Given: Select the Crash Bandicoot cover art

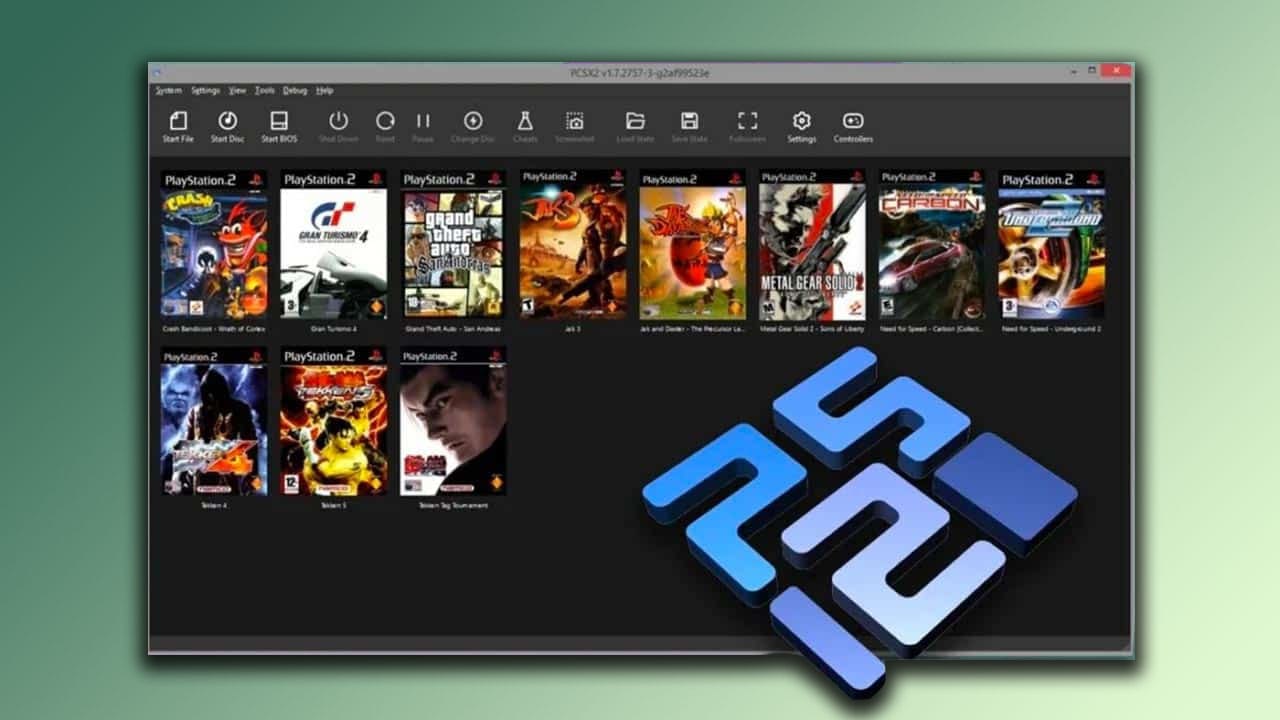Looking at the screenshot, I should pos(214,245).
